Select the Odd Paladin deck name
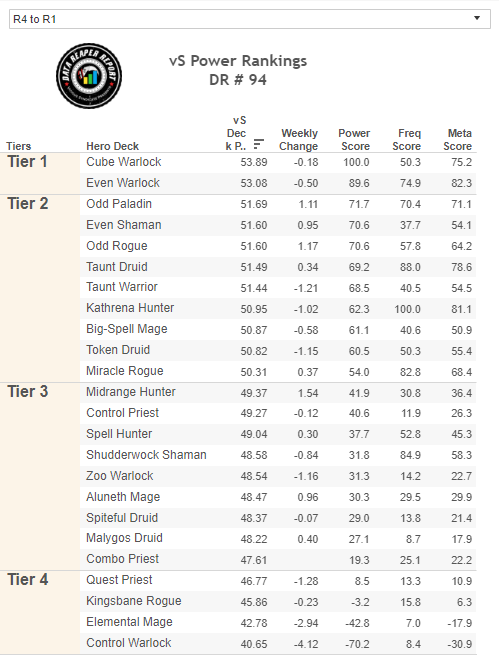The image size is (499, 659). 119,204
